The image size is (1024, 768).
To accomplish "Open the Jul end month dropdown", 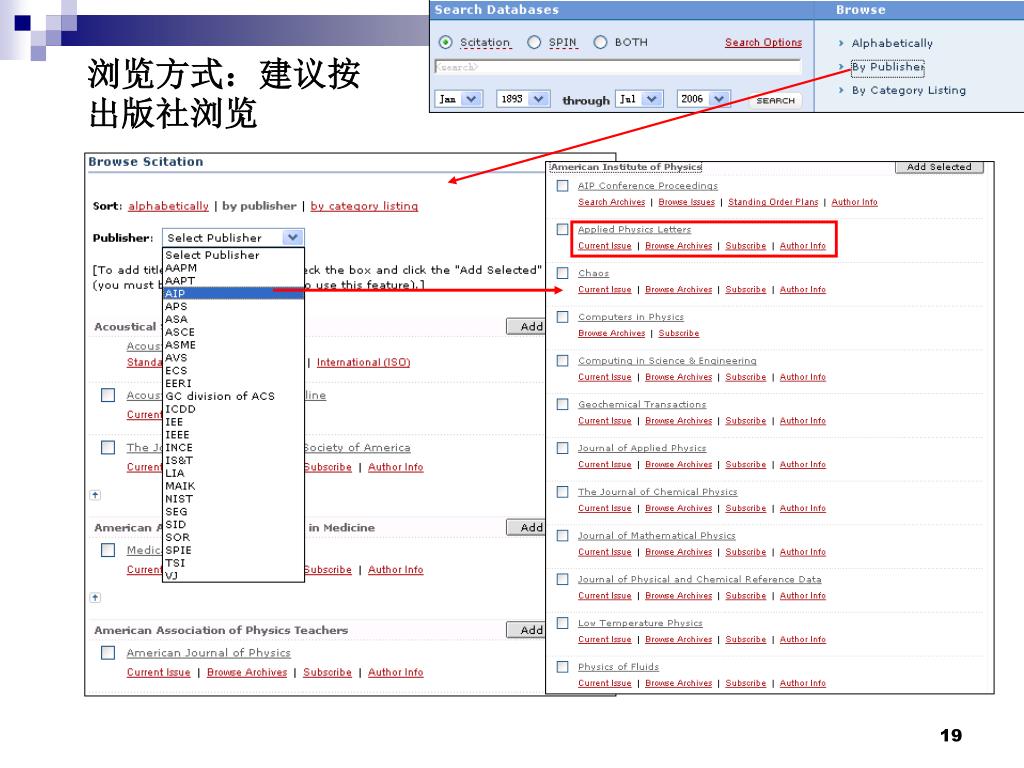I will point(639,99).
